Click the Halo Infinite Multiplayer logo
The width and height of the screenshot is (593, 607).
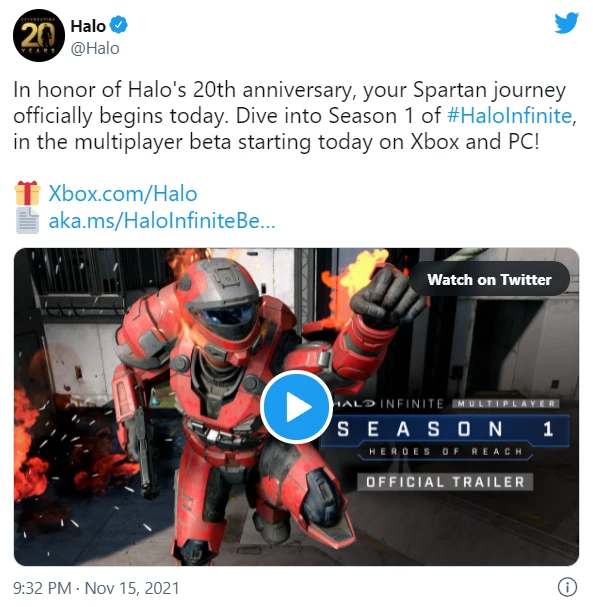click(x=446, y=404)
